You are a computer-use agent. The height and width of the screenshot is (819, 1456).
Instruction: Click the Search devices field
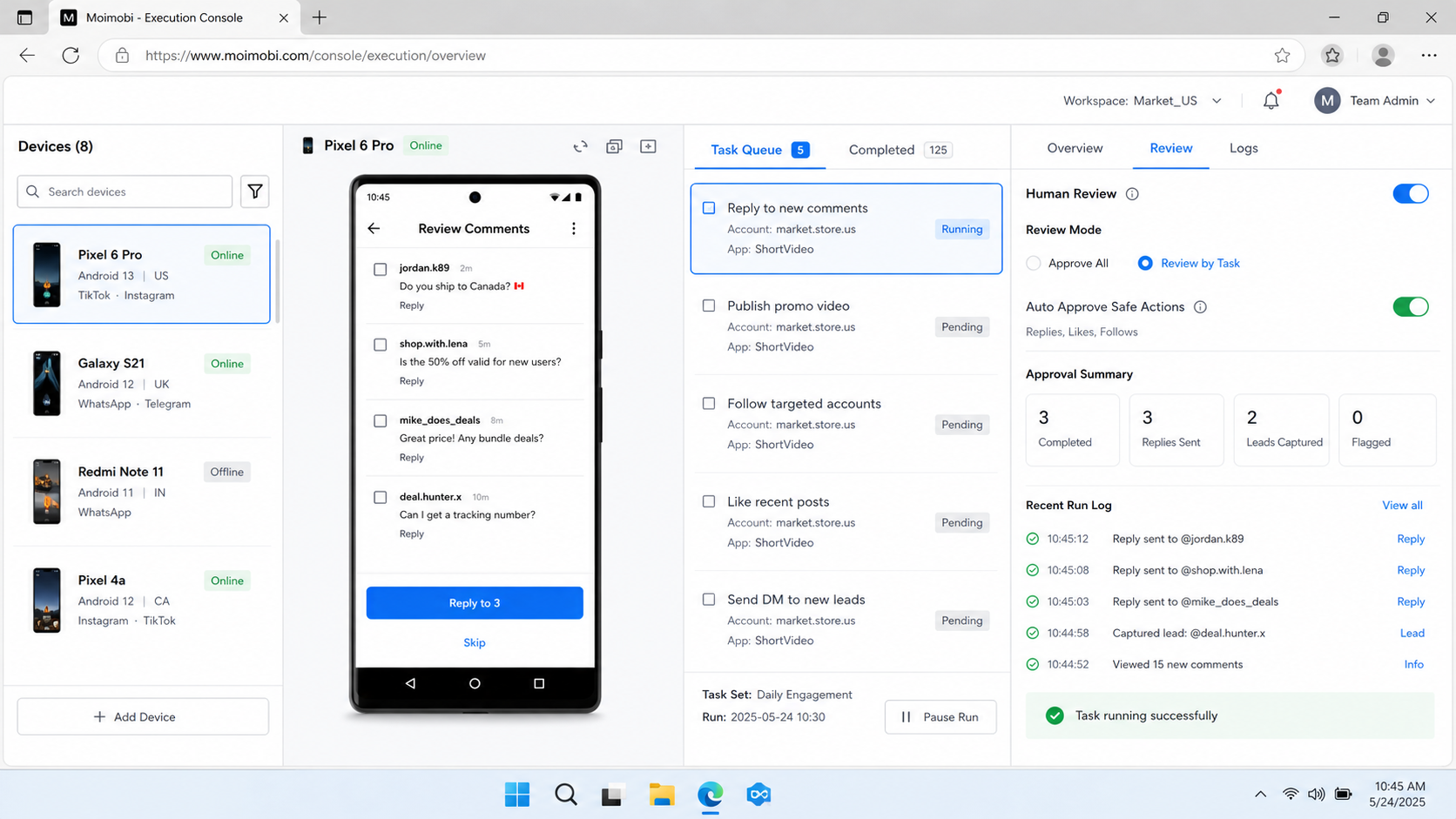pyautogui.click(x=125, y=191)
